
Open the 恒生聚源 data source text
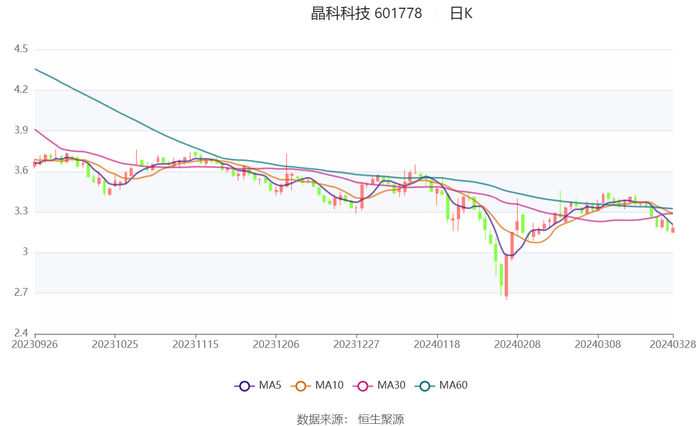point(384,419)
